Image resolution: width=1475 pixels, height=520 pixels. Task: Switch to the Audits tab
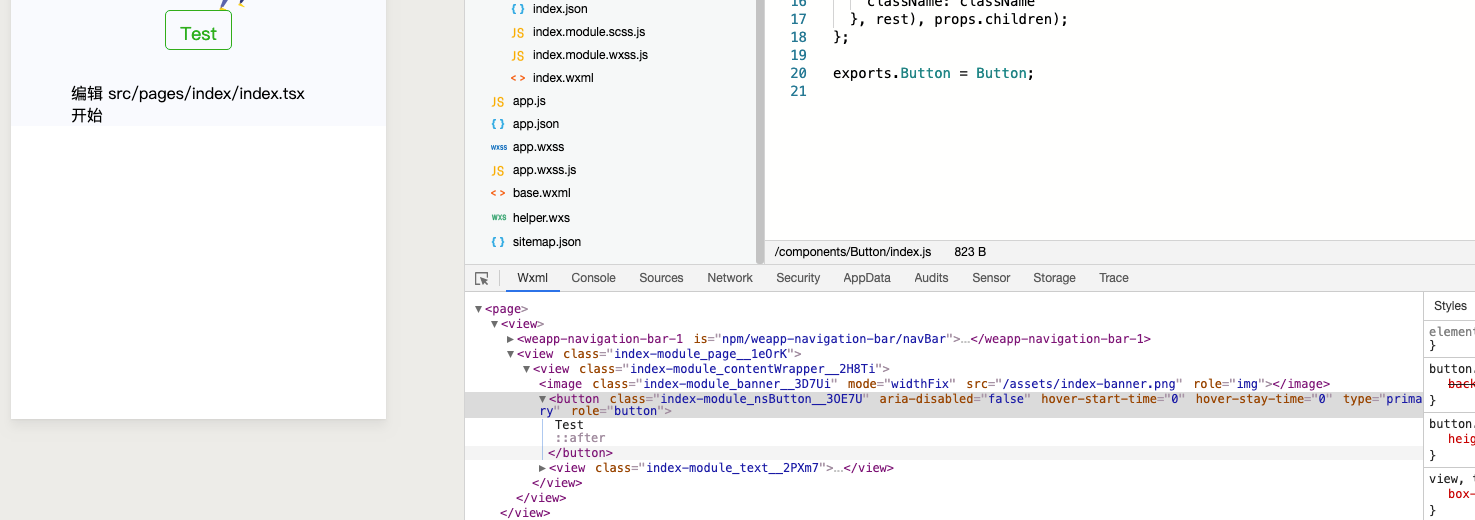point(931,278)
